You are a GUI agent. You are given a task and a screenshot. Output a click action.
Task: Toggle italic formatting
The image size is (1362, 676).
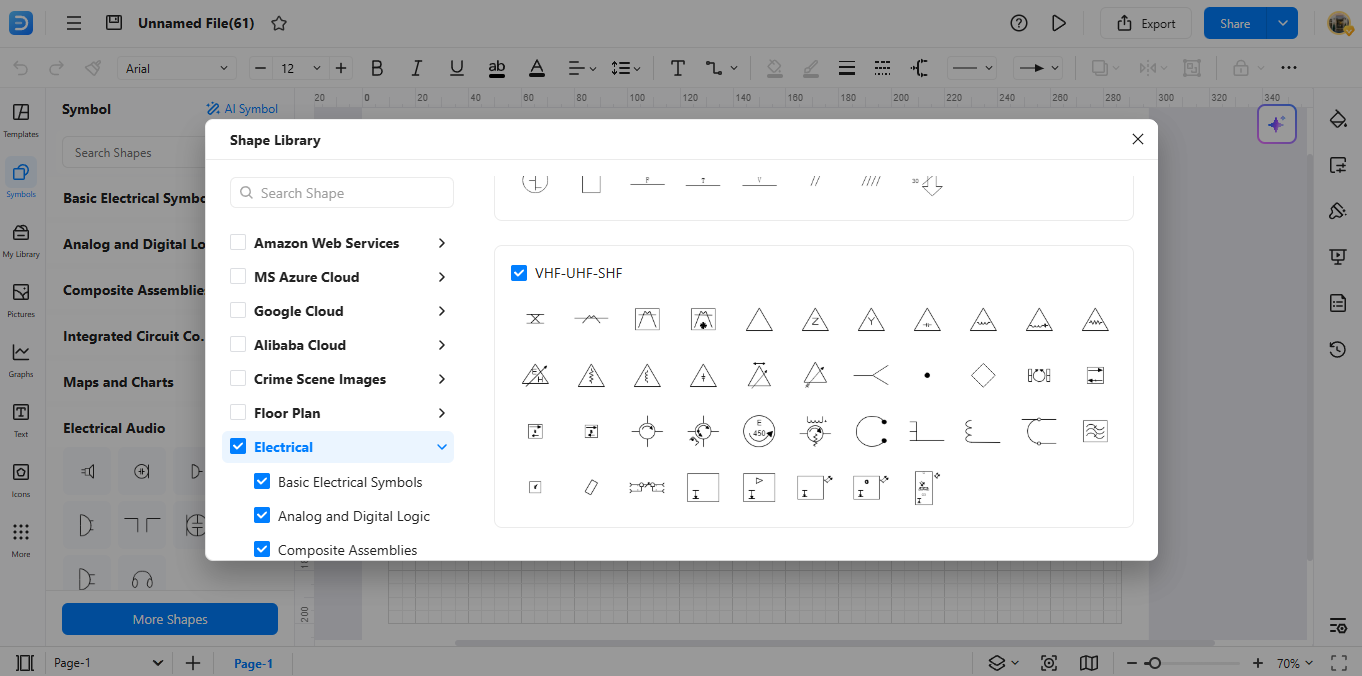417,68
